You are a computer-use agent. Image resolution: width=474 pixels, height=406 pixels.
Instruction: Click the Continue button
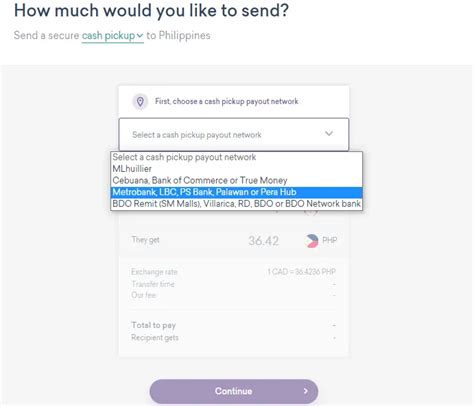click(234, 391)
